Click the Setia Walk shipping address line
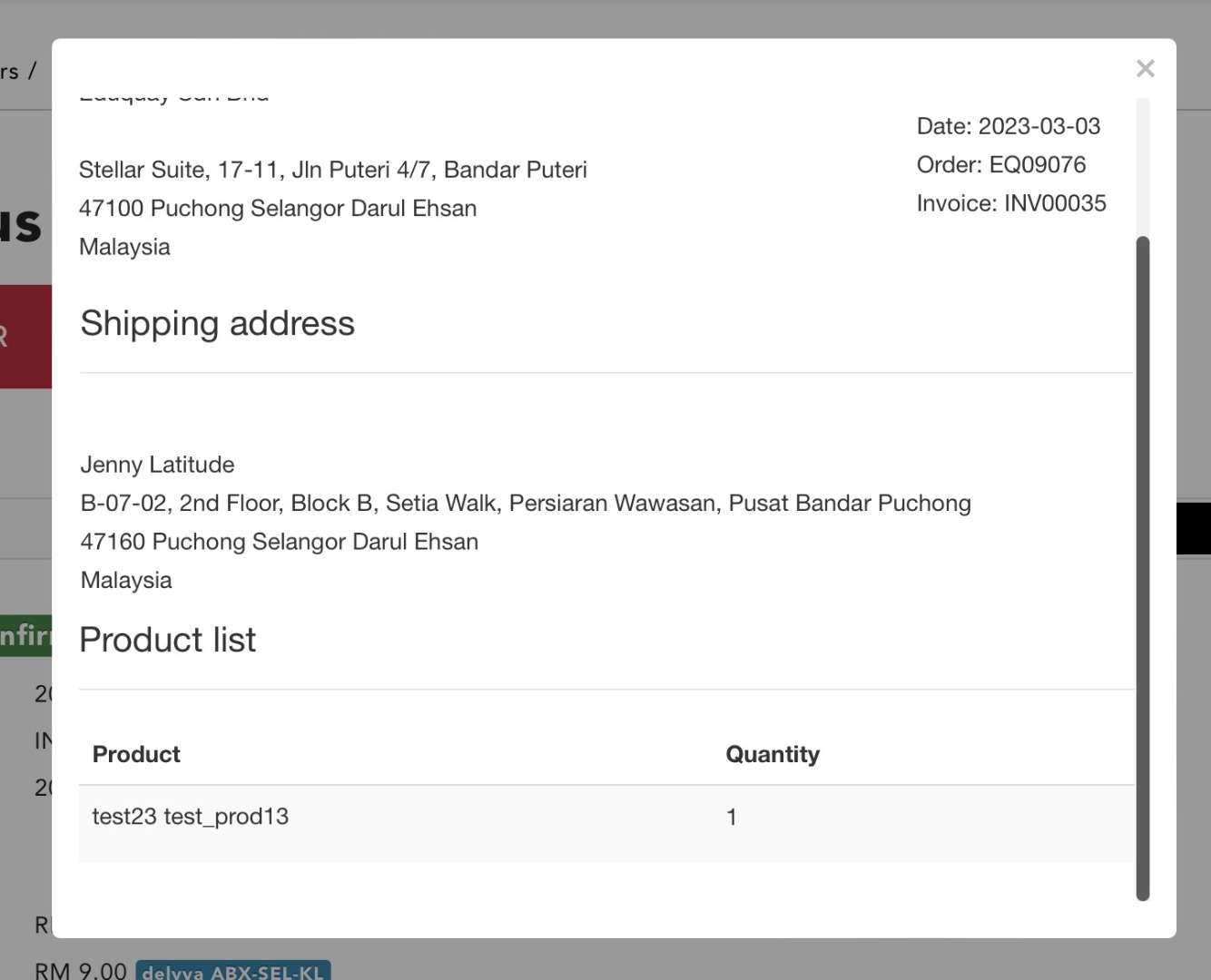 click(x=525, y=503)
